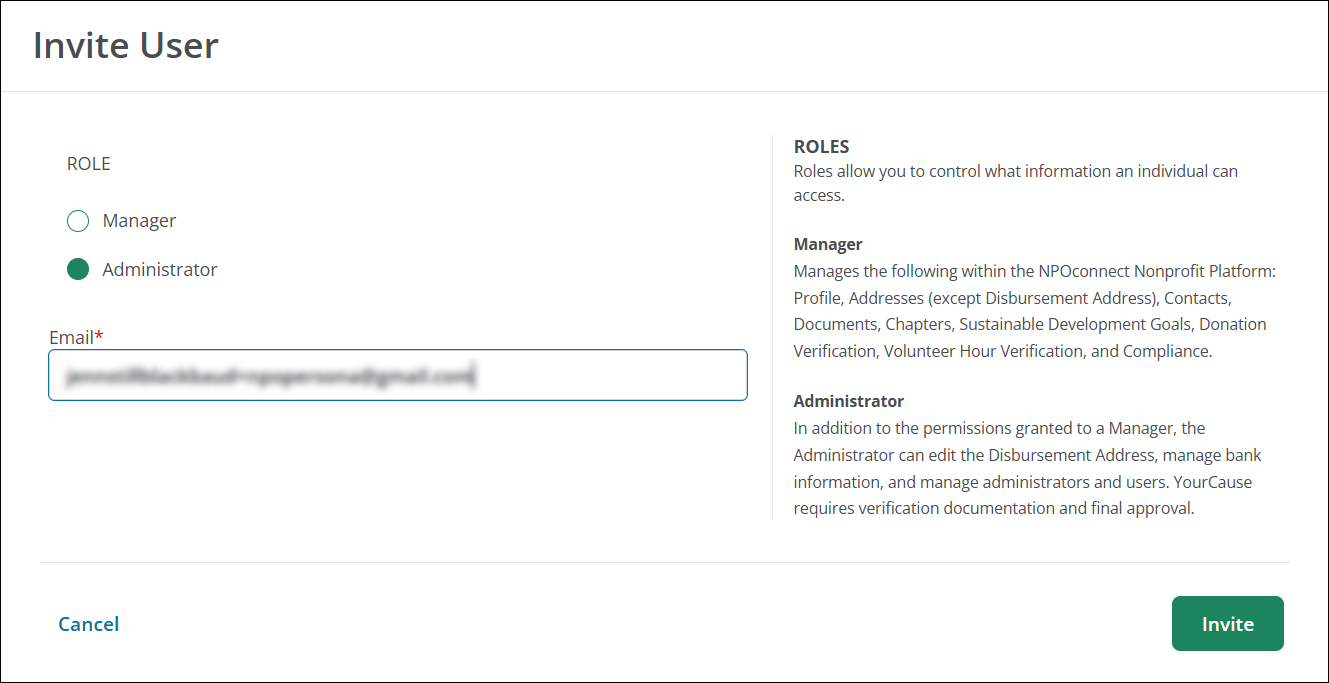Click the ROLES heading in help panel
The width and height of the screenshot is (1329, 683).
point(821,147)
